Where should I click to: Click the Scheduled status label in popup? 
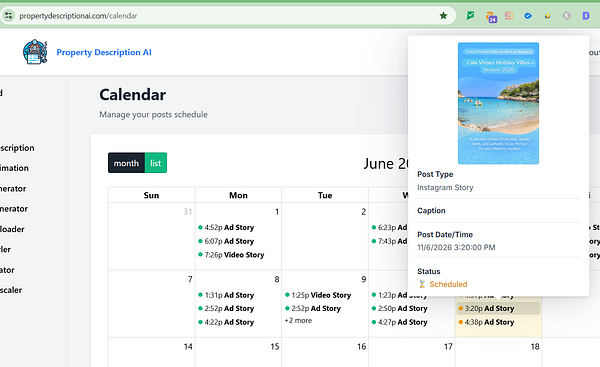click(x=448, y=284)
